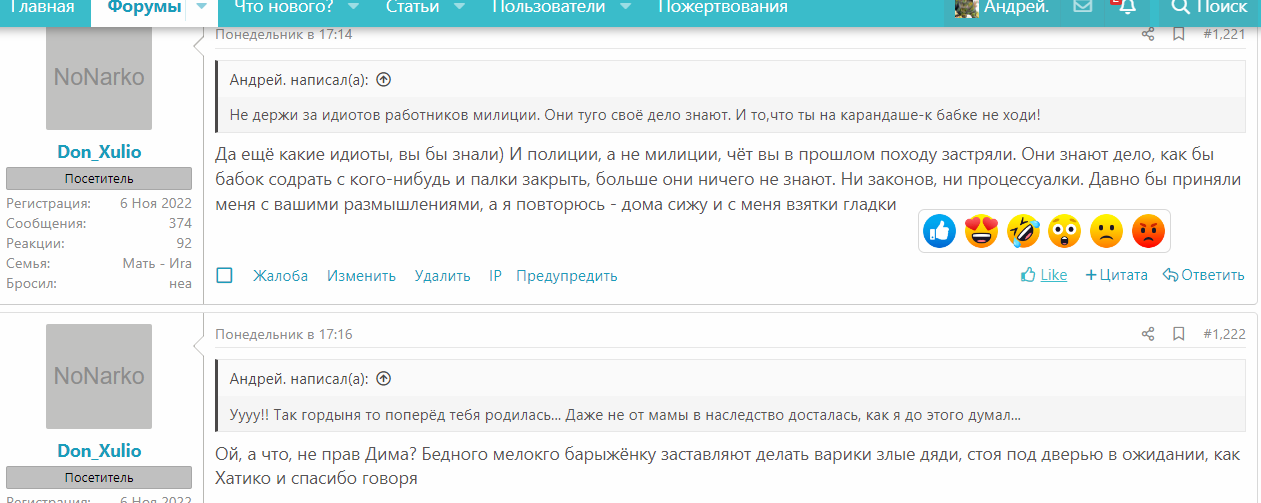Select the astonished Wow reaction emoji

1065,232
